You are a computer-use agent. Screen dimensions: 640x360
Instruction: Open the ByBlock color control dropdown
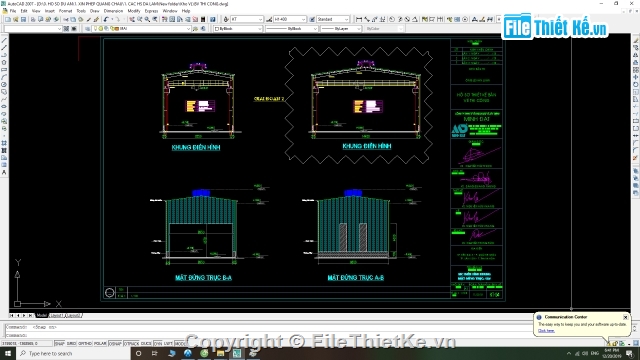[x=238, y=29]
